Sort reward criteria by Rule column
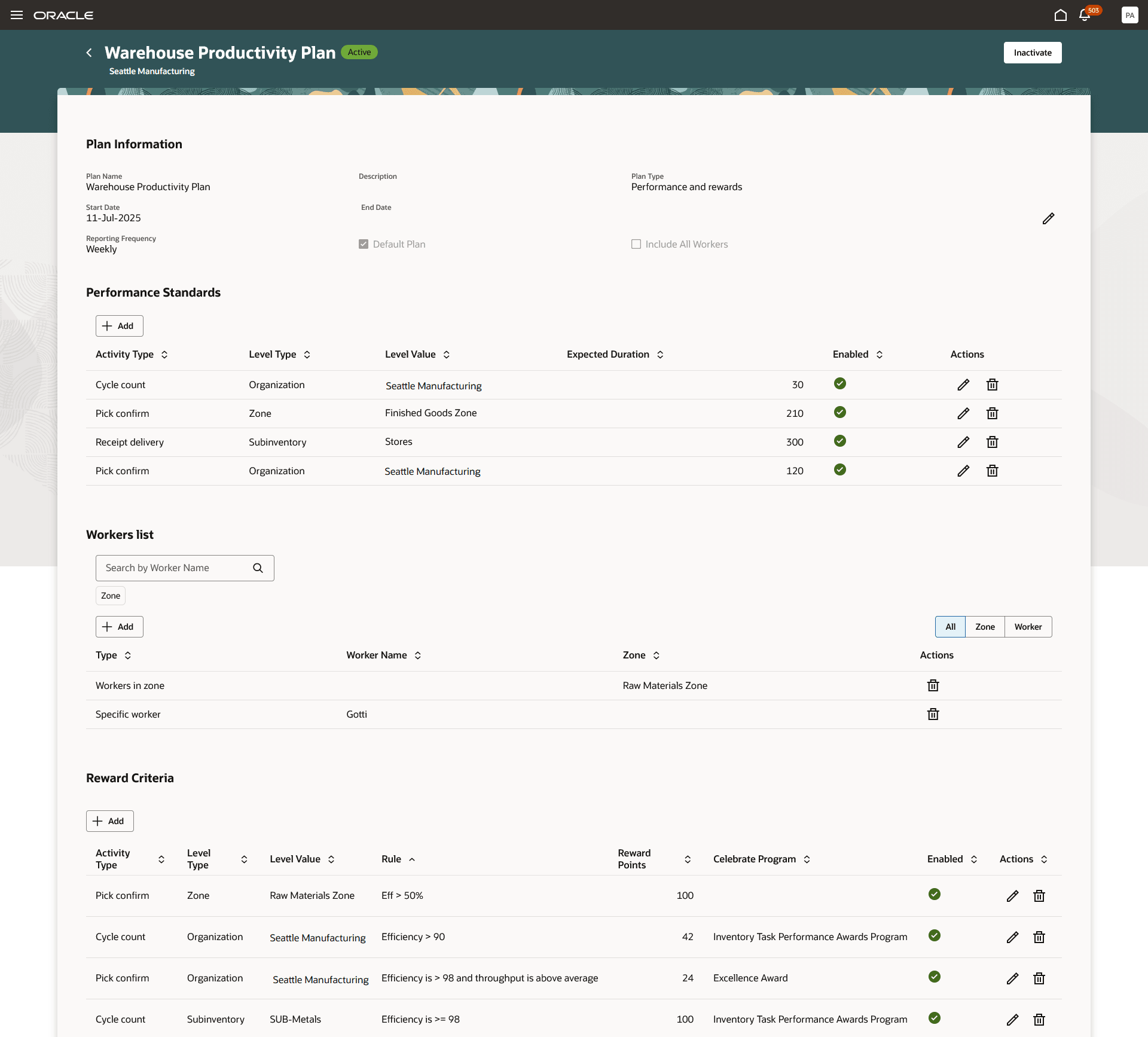Viewport: 1148px width, 1037px height. click(412, 859)
